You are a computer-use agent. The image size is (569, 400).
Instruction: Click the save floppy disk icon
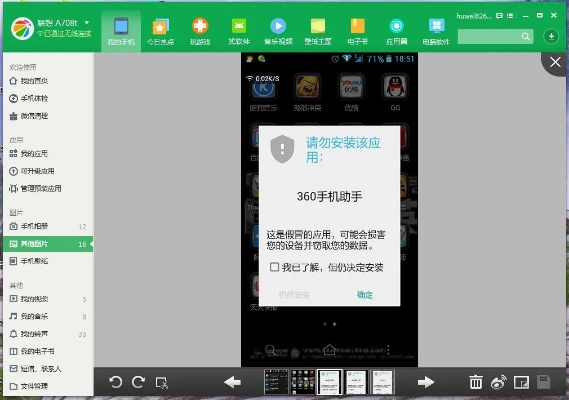click(x=544, y=382)
